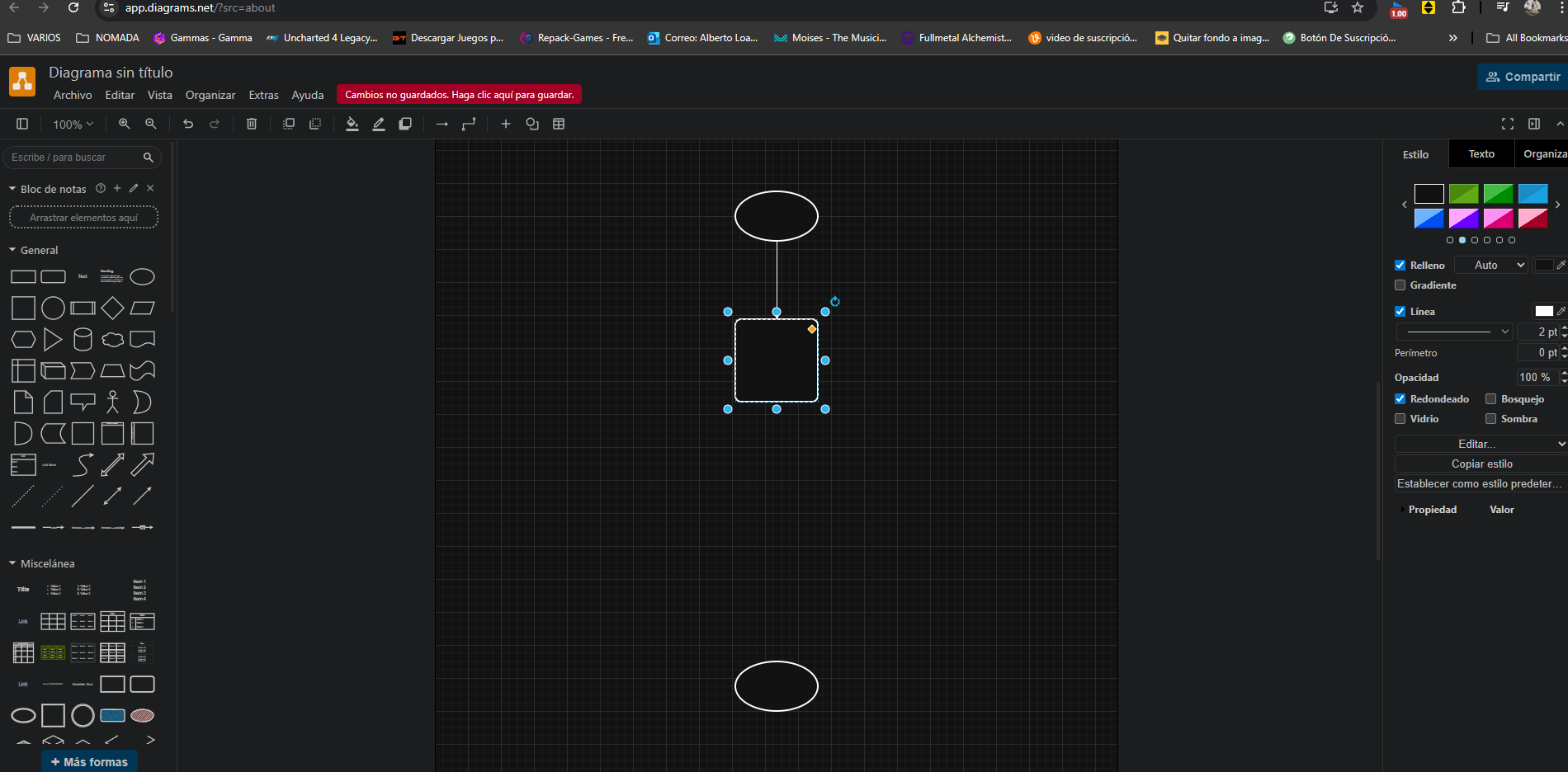Open the Ayuda menu
This screenshot has width=1568, height=772.
[x=308, y=95]
